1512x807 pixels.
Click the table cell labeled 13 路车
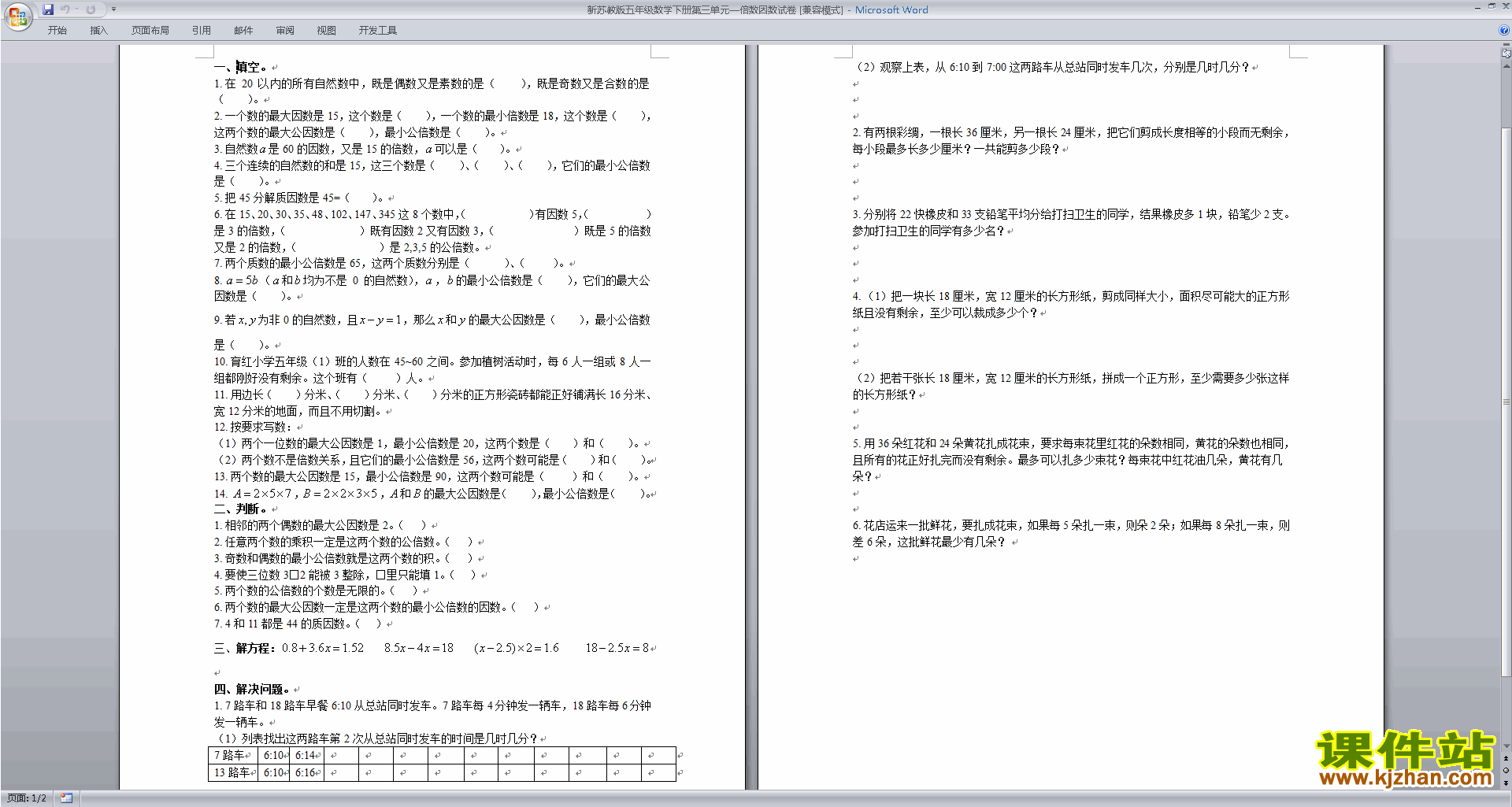233,772
